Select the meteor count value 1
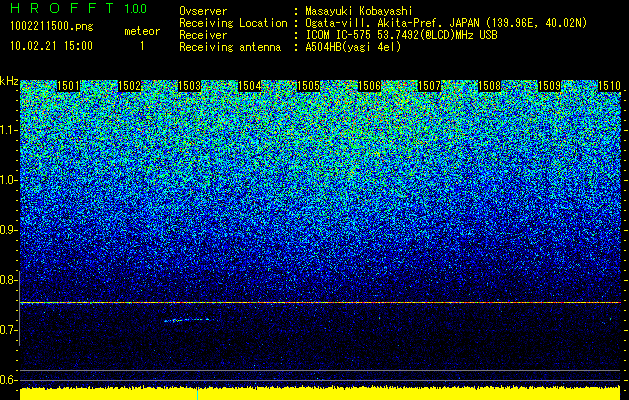Screen dimensions: 629x400 click(x=142, y=46)
